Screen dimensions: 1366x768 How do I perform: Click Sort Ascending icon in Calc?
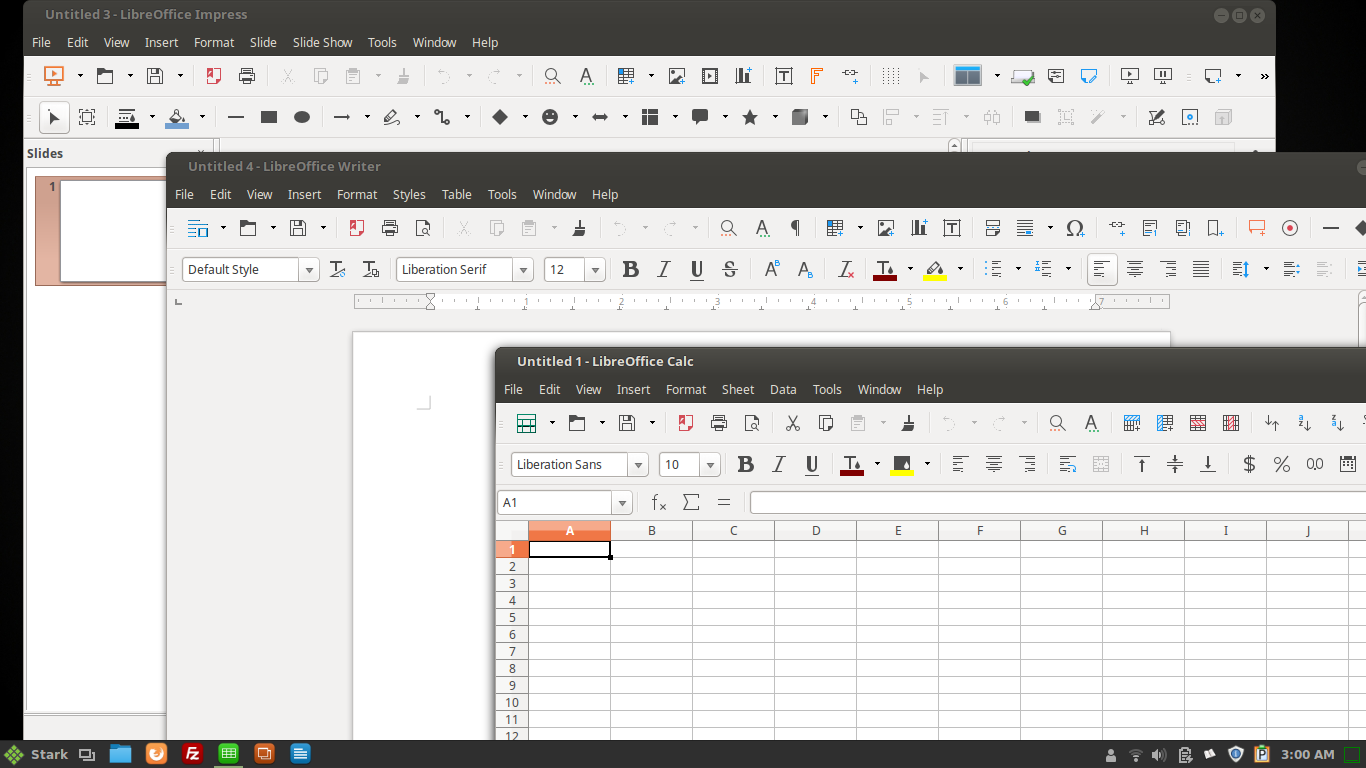tap(1305, 423)
